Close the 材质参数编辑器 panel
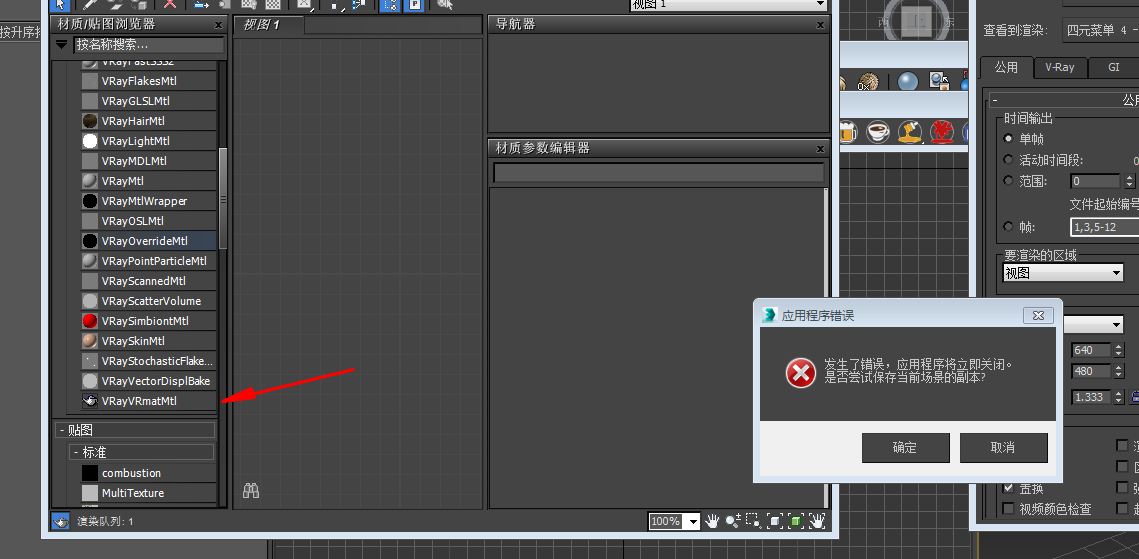 point(821,149)
